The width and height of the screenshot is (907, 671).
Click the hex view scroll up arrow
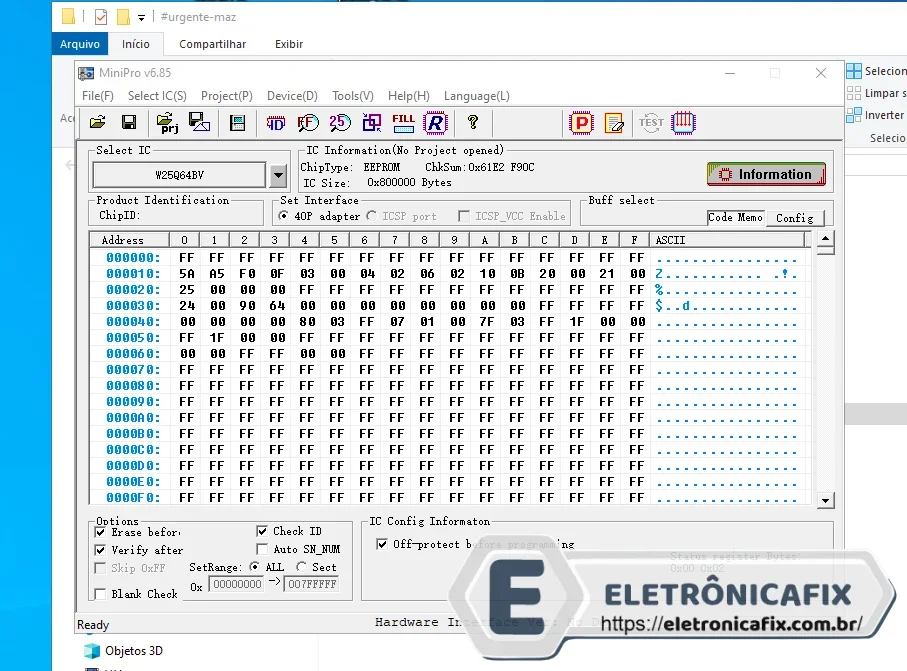click(825, 238)
